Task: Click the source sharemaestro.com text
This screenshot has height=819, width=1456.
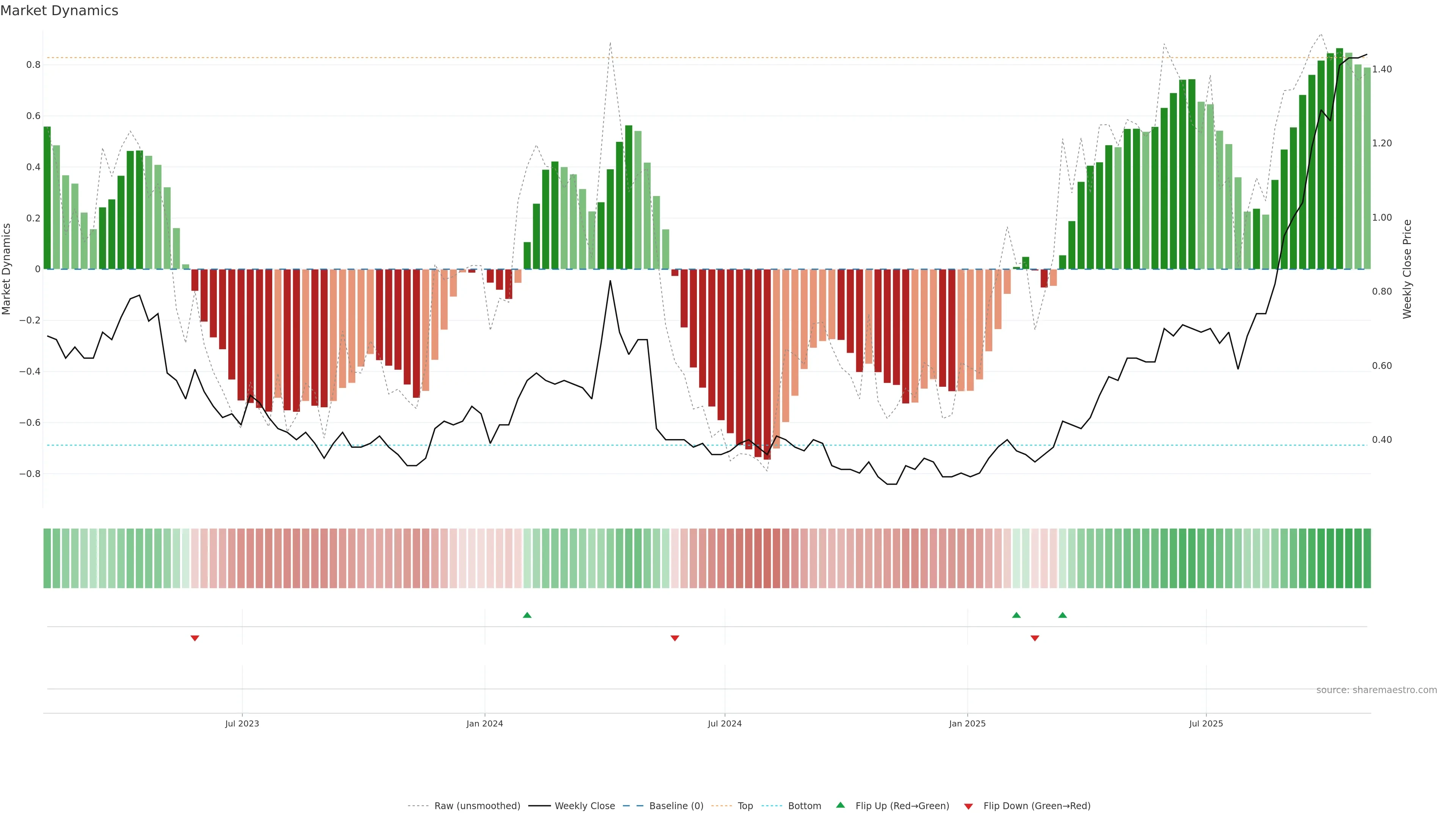Action: tap(1376, 690)
